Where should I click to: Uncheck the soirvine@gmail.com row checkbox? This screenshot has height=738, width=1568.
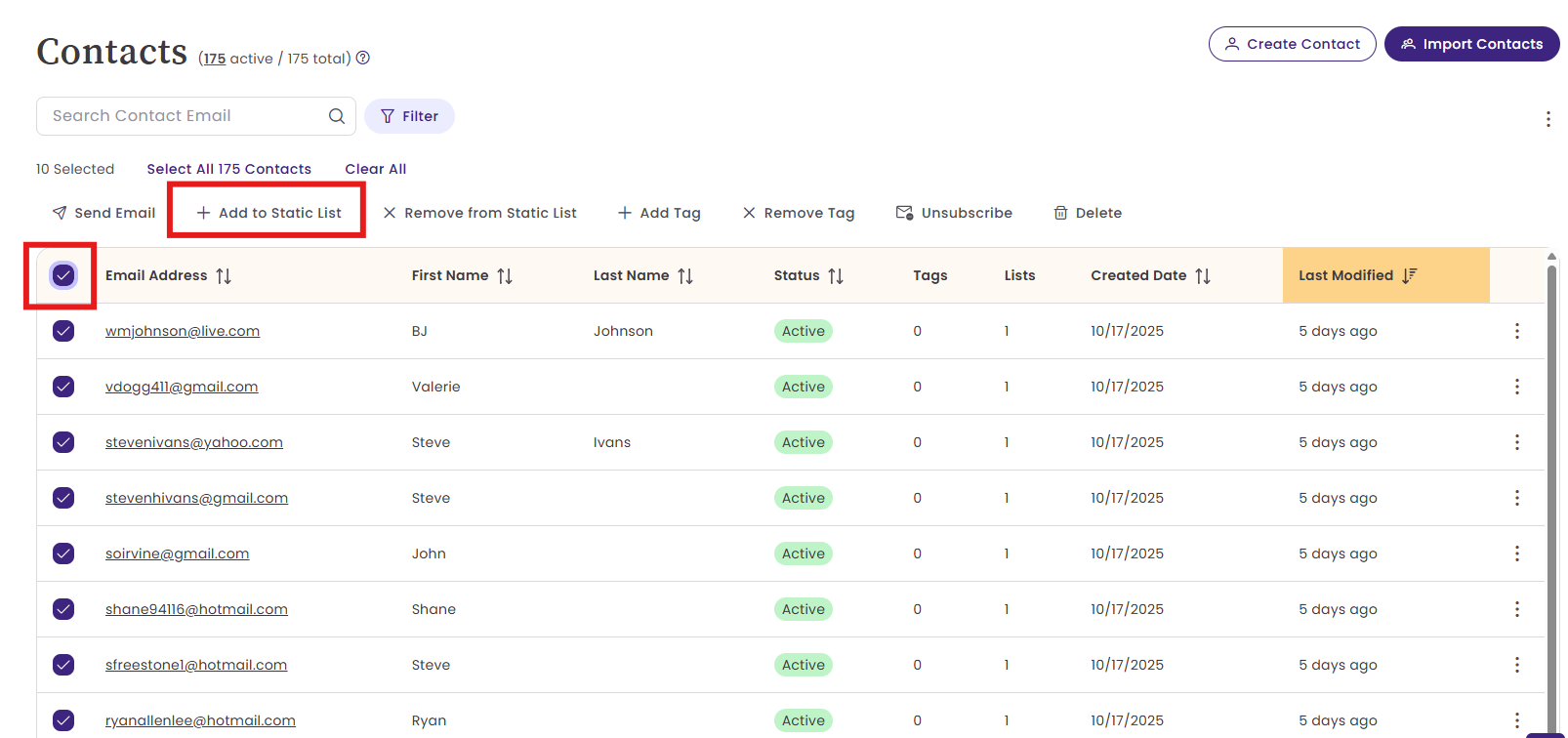pos(63,553)
